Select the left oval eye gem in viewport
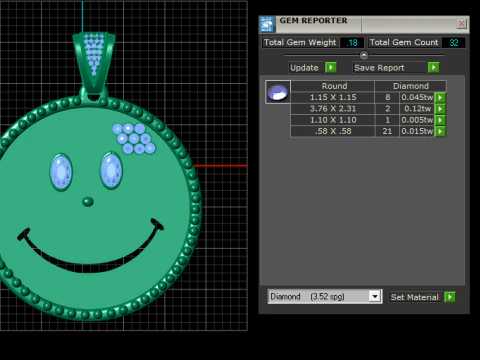 click(x=61, y=172)
